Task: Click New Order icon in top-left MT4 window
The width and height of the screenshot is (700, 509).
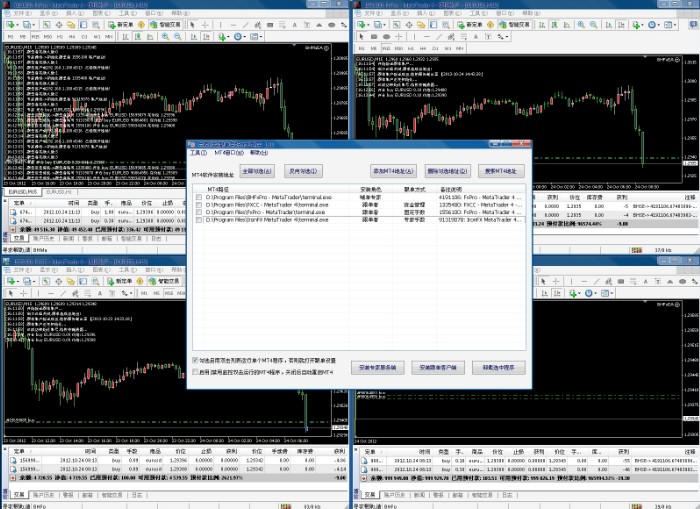Action: click(121, 25)
